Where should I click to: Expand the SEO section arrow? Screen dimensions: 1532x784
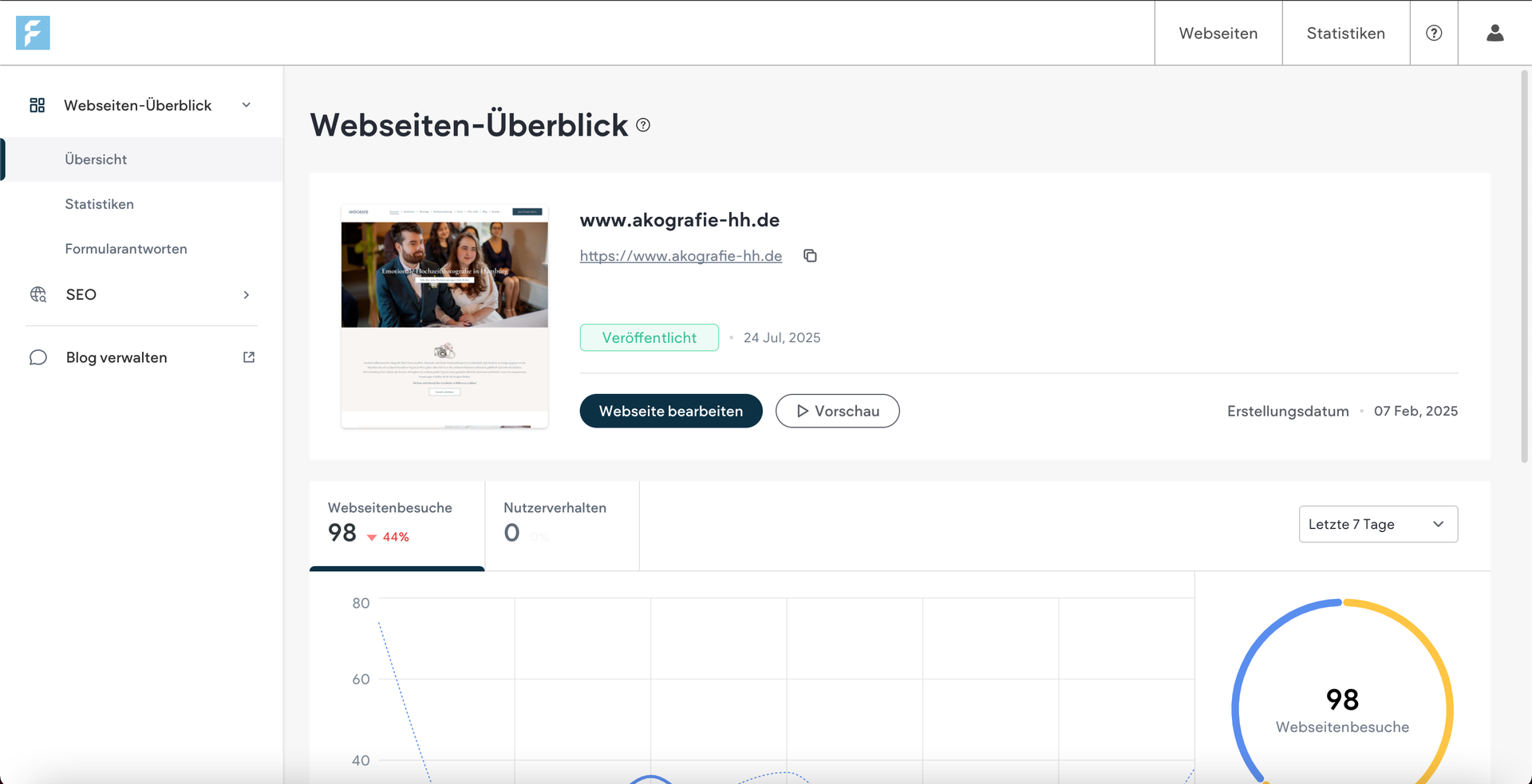[247, 295]
